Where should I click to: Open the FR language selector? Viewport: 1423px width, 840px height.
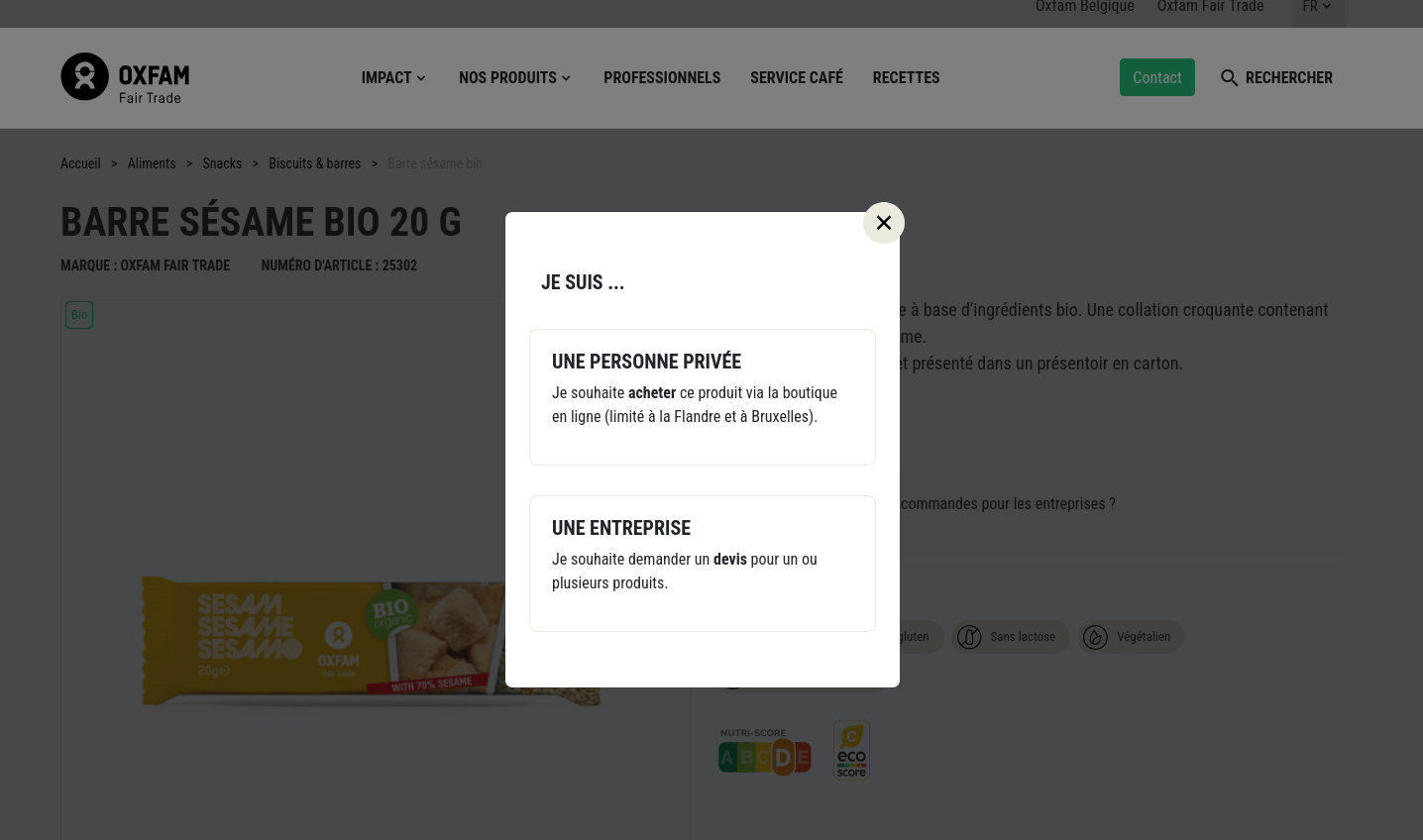1317,8
